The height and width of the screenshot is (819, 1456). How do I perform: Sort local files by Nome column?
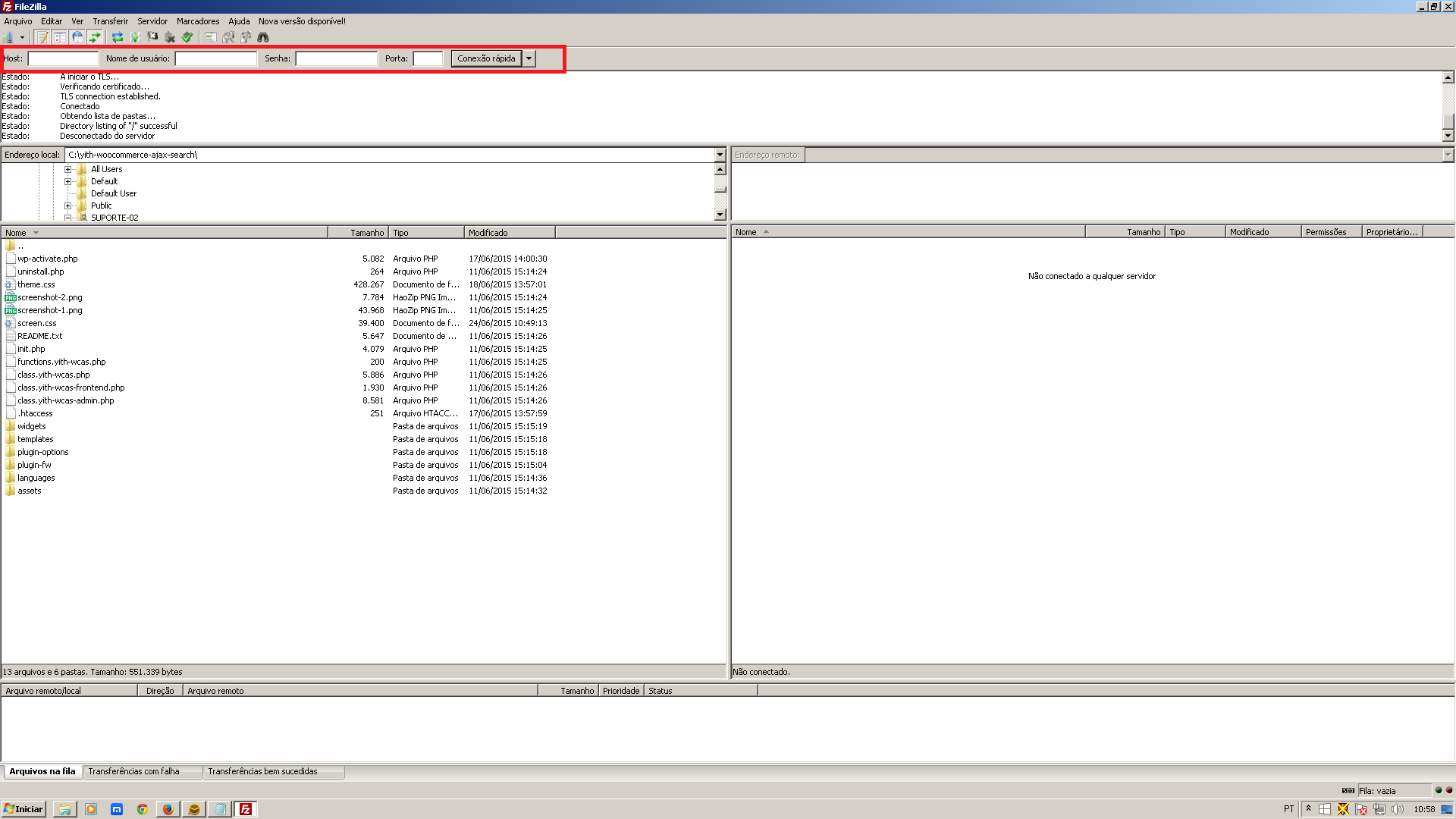coord(165,233)
